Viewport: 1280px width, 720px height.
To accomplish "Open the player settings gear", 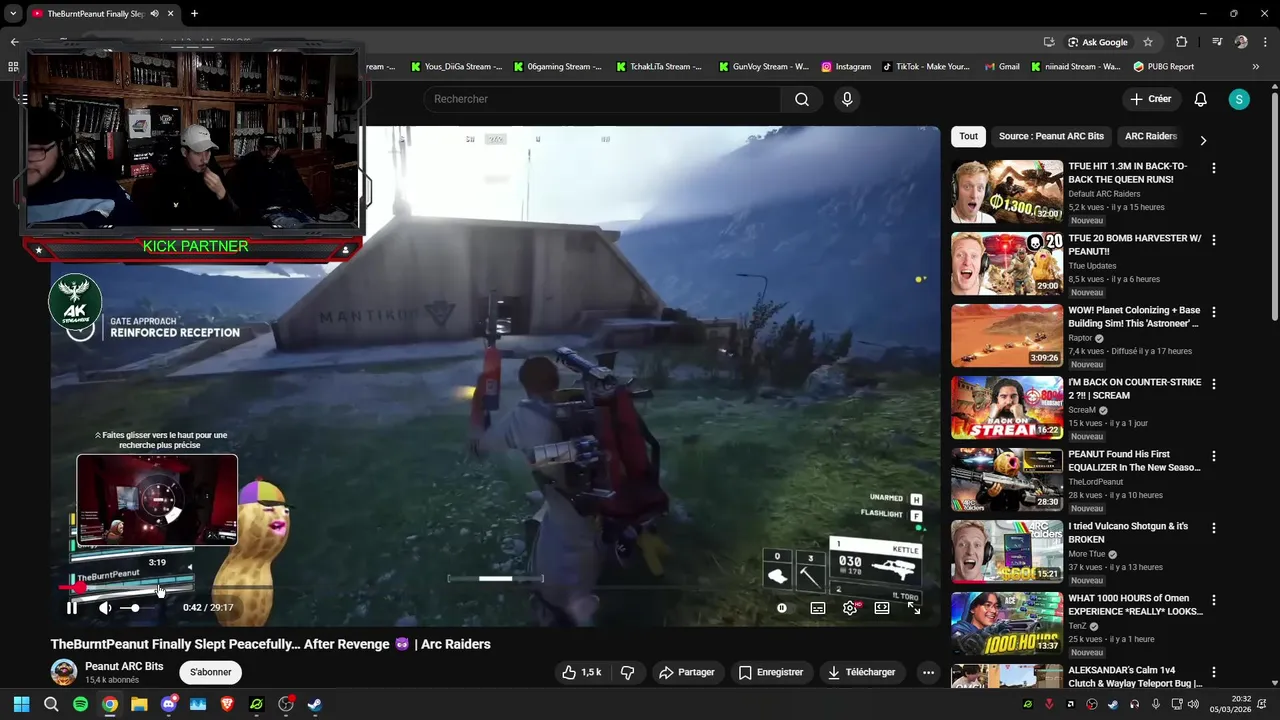I will pos(850,608).
